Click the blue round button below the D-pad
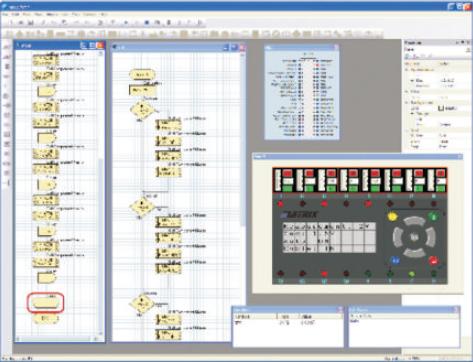The height and width of the screenshot is (362, 473). point(395,260)
